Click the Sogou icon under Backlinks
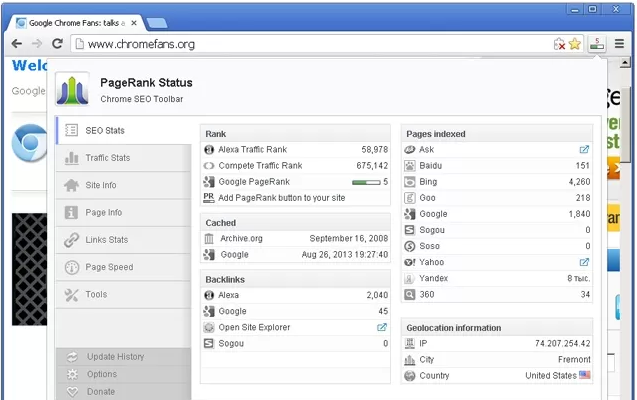This screenshot has width=637, height=400. click(209, 343)
